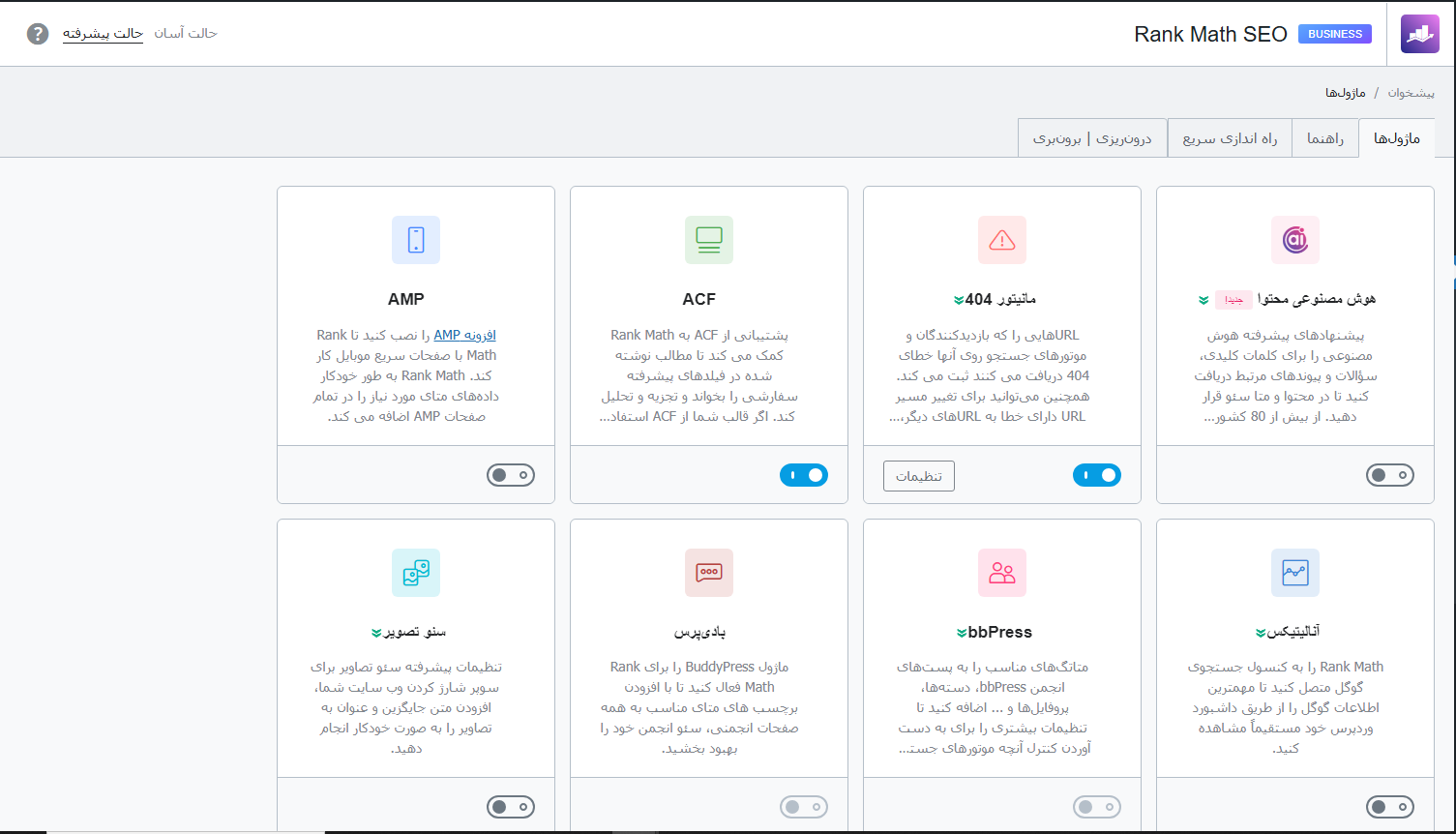The height and width of the screenshot is (834, 1456).
Task: Select the Image SEO picture icon
Action: click(415, 572)
